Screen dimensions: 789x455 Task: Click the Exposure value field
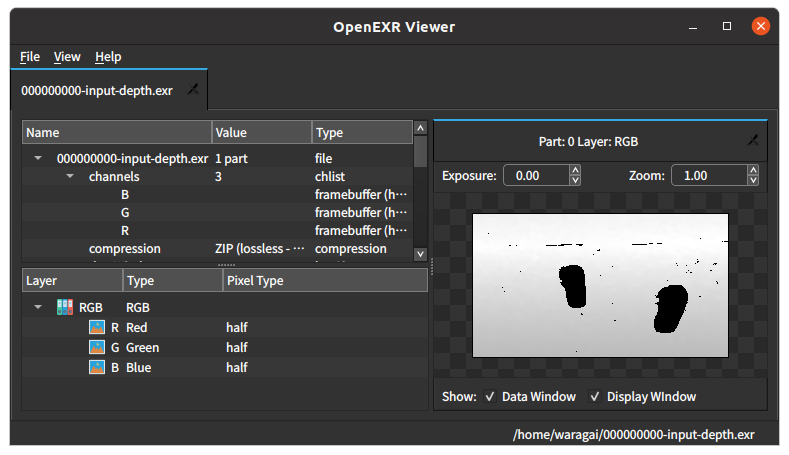(x=536, y=175)
